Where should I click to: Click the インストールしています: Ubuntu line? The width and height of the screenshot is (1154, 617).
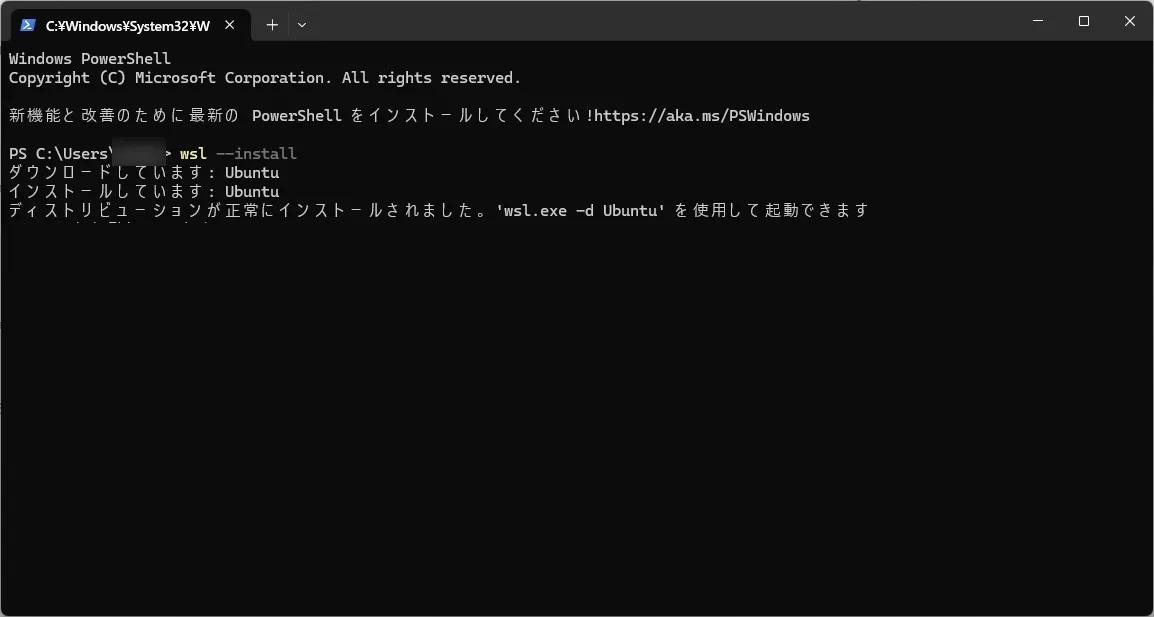pos(144,191)
